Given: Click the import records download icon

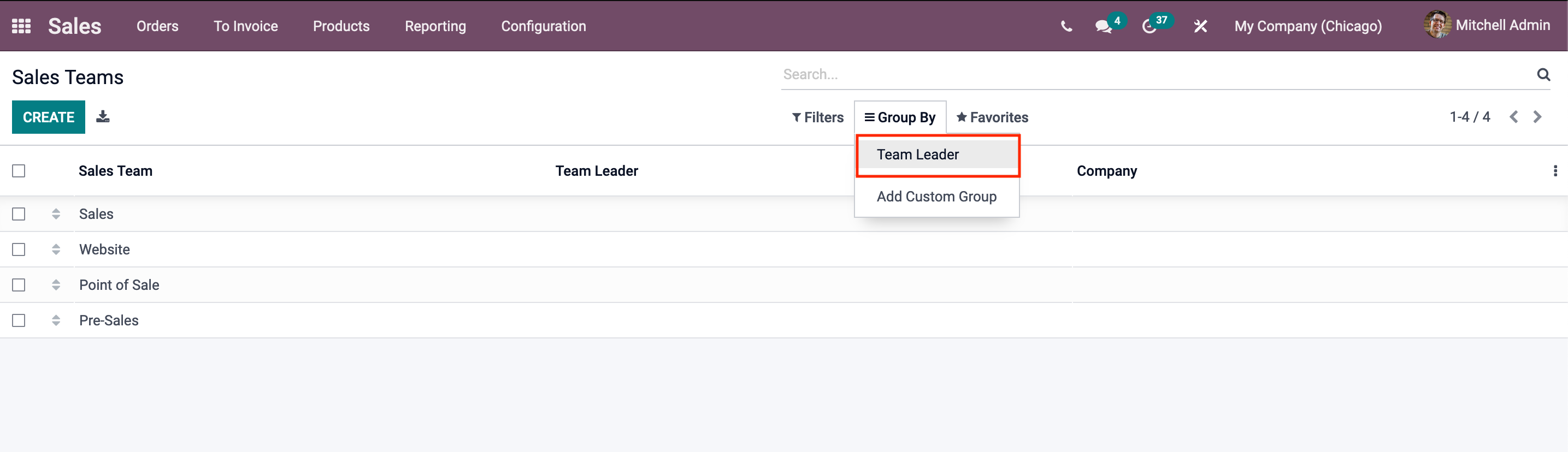Looking at the screenshot, I should point(103,116).
